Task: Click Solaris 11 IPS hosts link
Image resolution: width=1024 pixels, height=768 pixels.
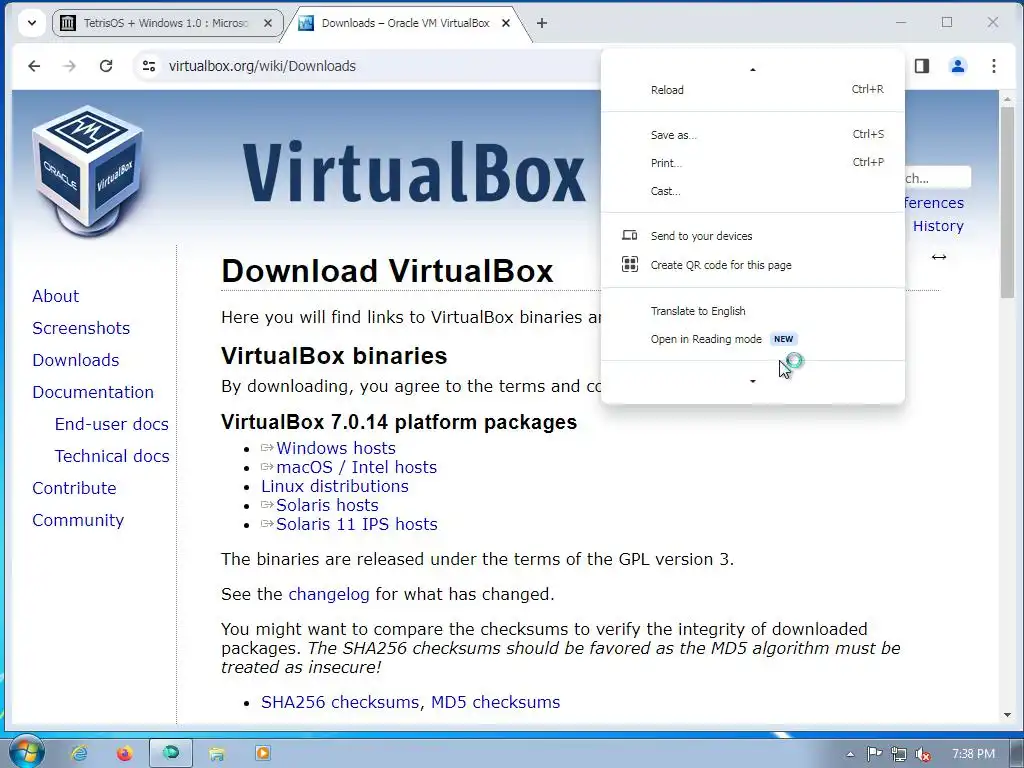Action: [357, 524]
